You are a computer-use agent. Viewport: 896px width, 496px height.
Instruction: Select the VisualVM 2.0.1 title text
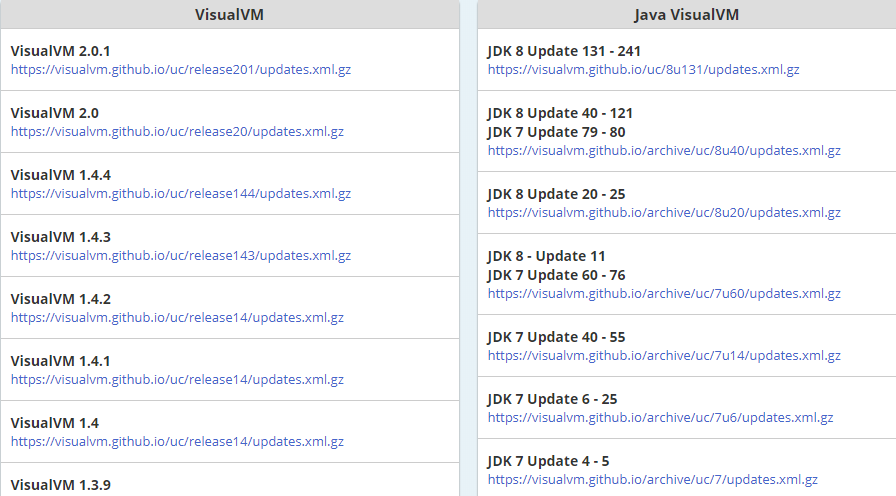[x=60, y=51]
